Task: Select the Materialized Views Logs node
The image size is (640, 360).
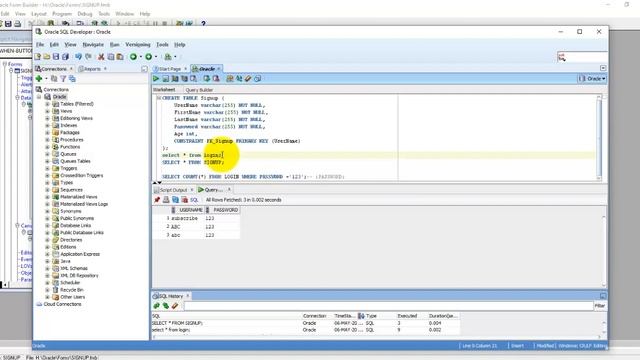Action: tap(84, 204)
